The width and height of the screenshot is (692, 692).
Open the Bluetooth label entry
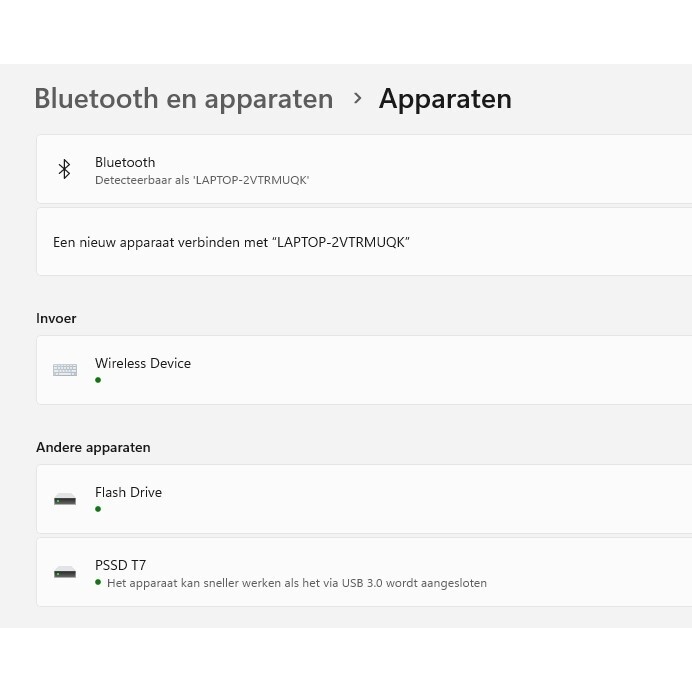pos(125,162)
